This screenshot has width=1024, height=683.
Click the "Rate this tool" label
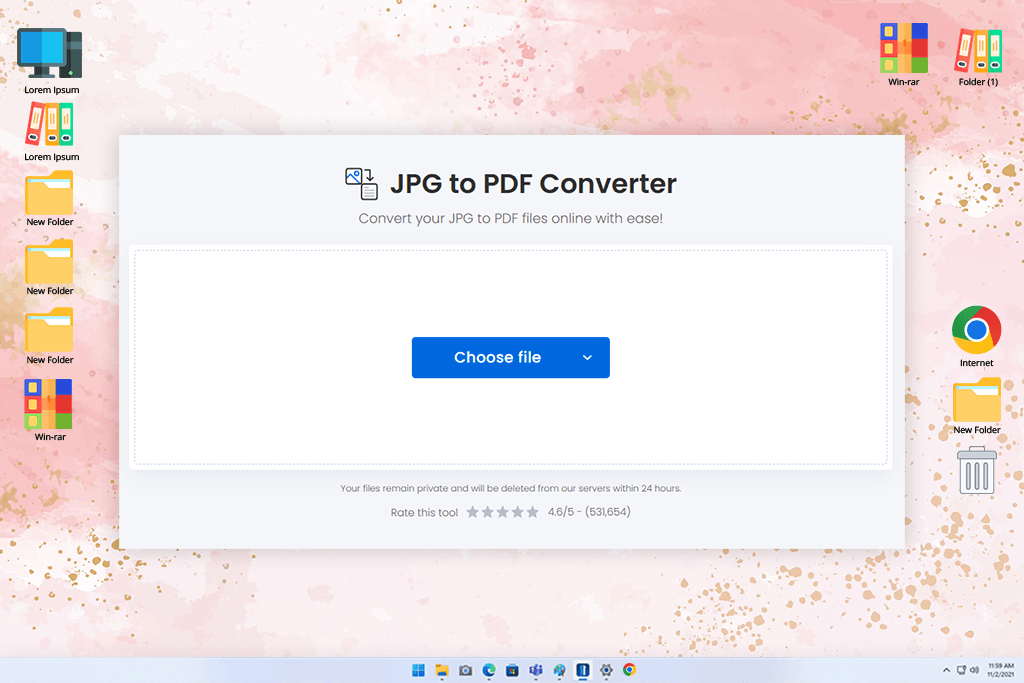424,513
